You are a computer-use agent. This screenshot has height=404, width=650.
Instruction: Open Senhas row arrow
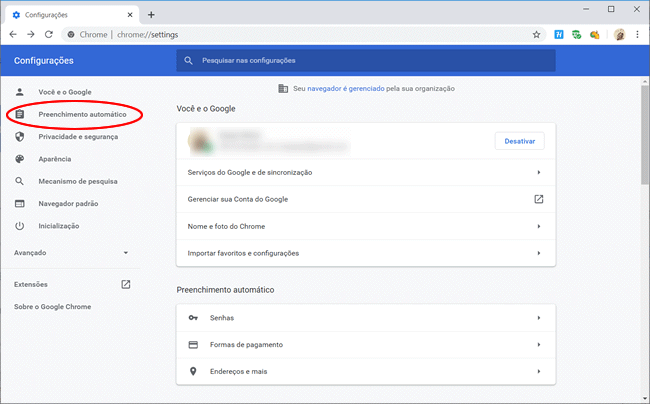(538, 318)
